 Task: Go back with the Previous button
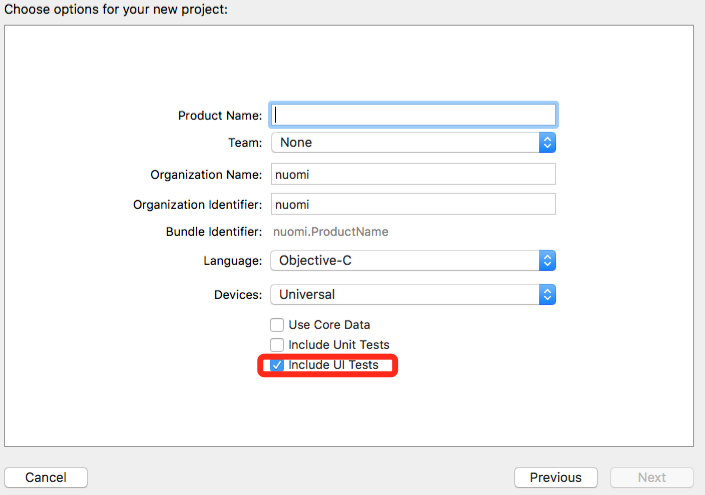click(555, 478)
